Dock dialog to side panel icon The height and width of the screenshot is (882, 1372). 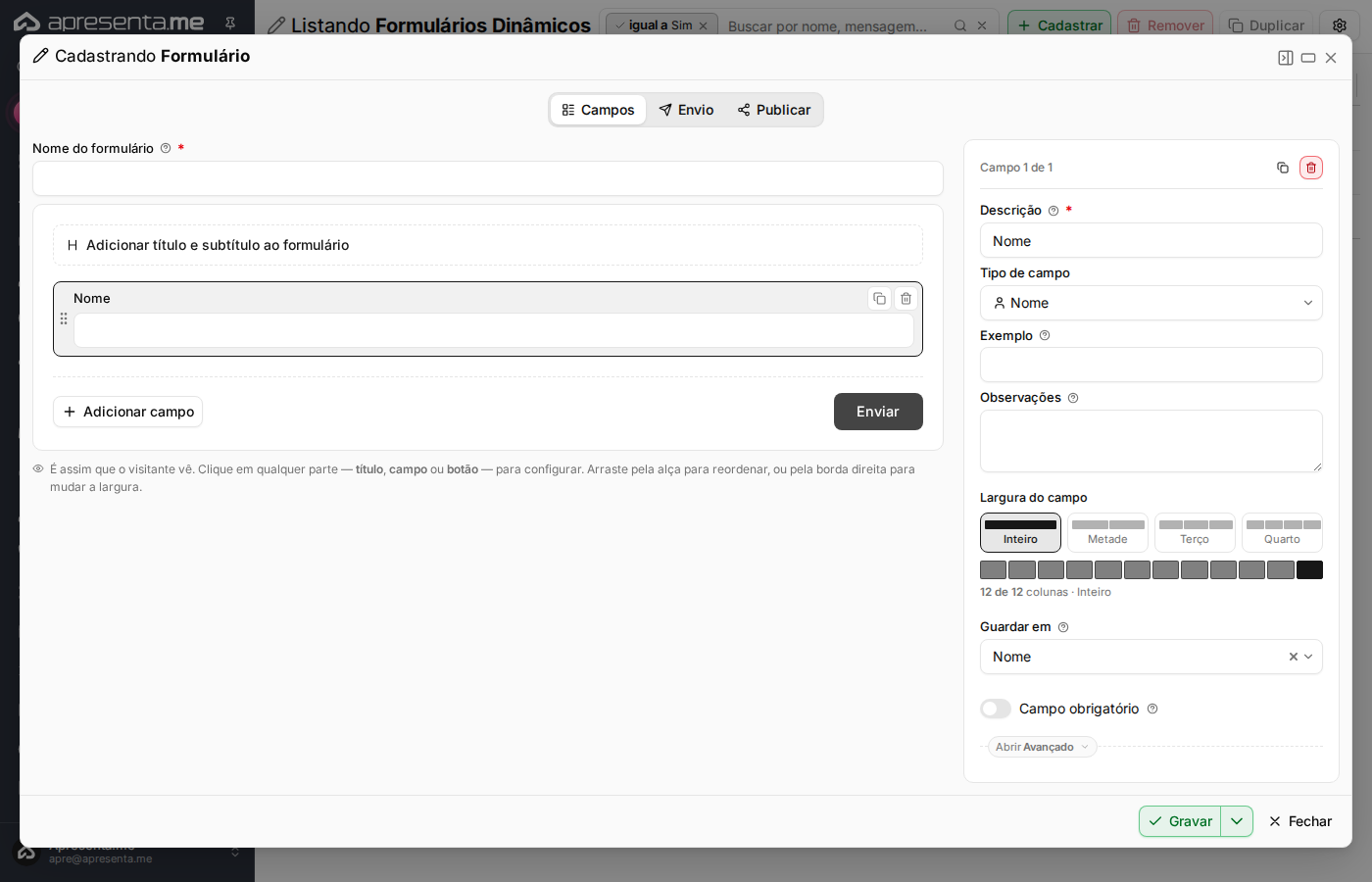click(1286, 58)
